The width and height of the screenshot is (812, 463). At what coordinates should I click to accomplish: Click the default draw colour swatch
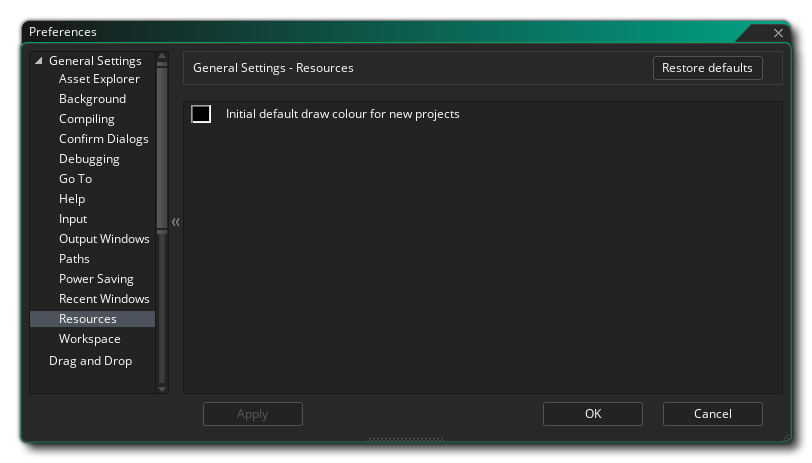(x=201, y=115)
